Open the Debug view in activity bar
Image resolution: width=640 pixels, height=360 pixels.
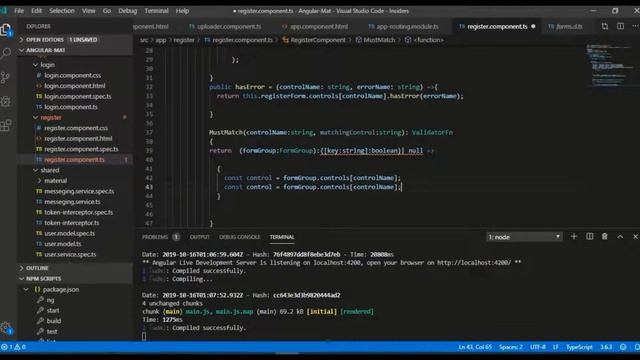point(6,101)
